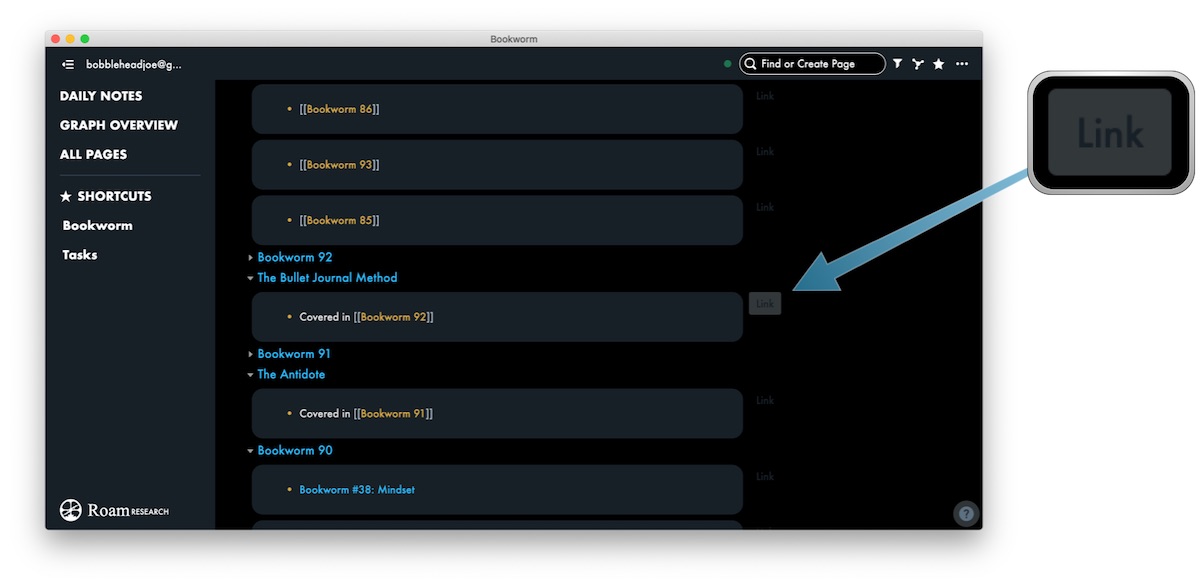Collapse the Bookworm 90 reference group
1200x587 pixels.
[x=251, y=451]
